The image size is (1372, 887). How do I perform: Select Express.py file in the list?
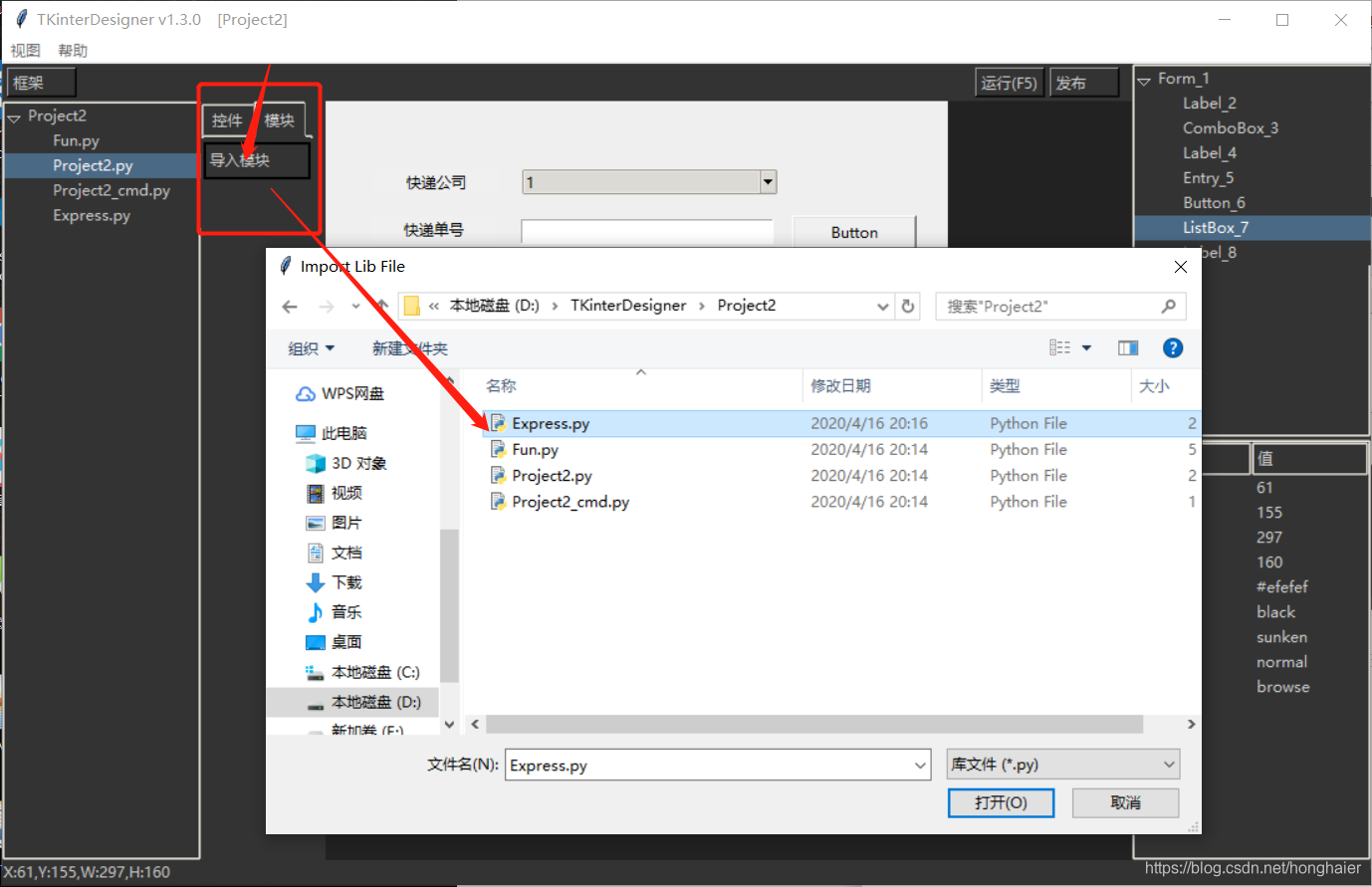click(841, 423)
